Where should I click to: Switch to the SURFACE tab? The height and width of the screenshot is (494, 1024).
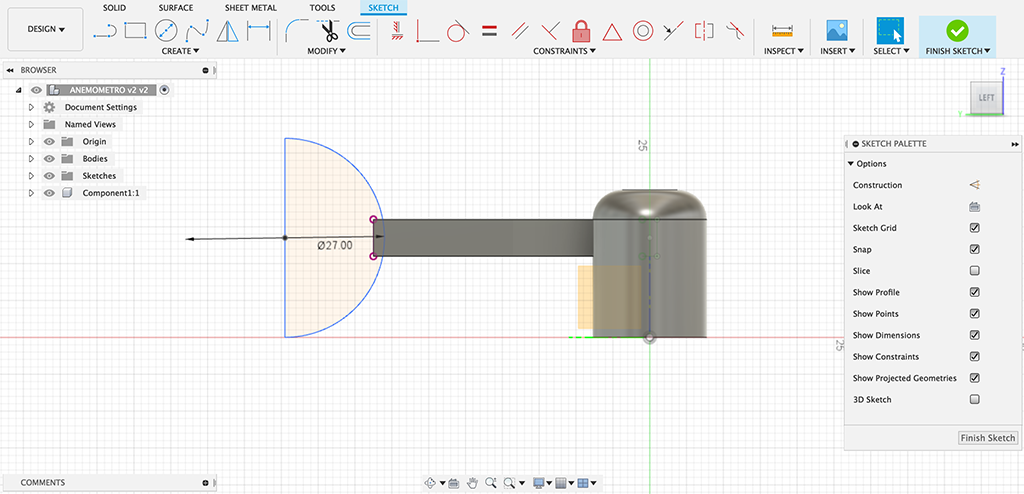pos(176,8)
